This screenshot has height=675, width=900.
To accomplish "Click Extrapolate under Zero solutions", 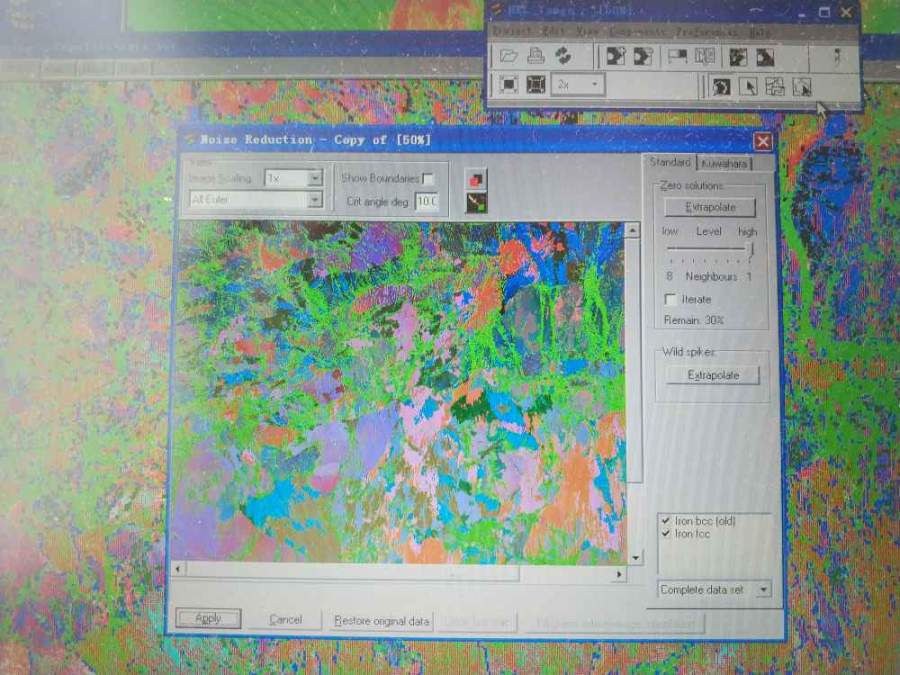I will coord(710,207).
